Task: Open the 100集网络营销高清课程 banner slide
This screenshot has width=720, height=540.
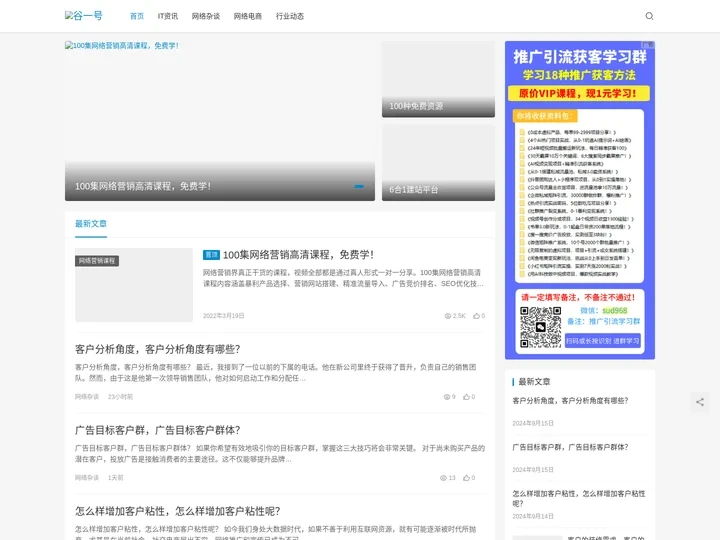Action: 219,121
